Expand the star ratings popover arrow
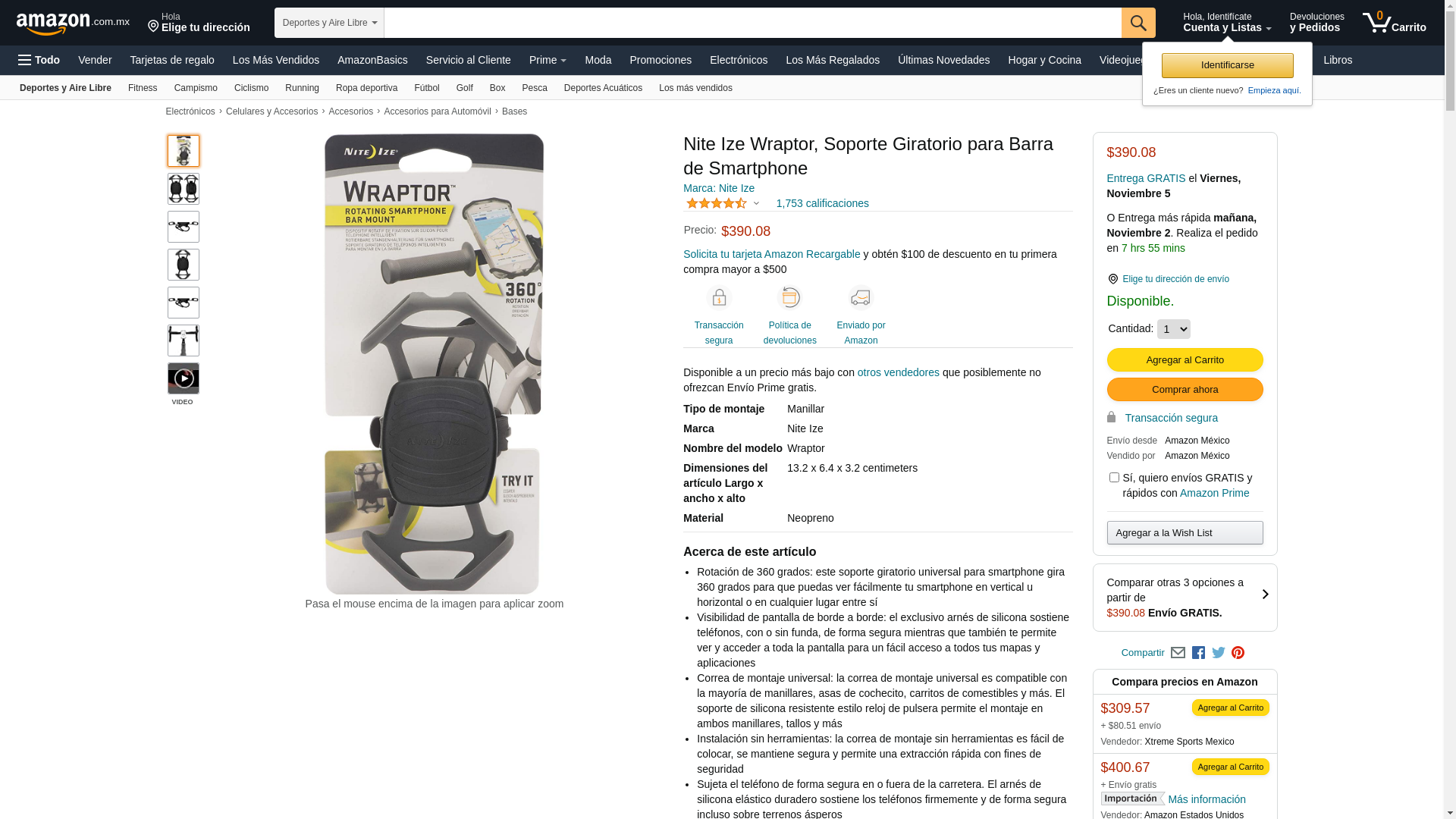 [x=756, y=203]
